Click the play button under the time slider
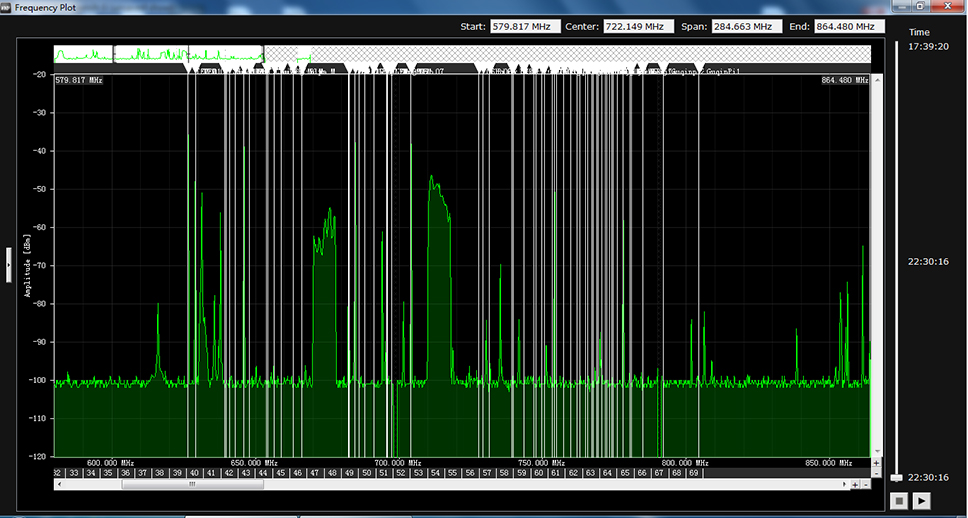Screen dimensions: 968x518 point(921,501)
